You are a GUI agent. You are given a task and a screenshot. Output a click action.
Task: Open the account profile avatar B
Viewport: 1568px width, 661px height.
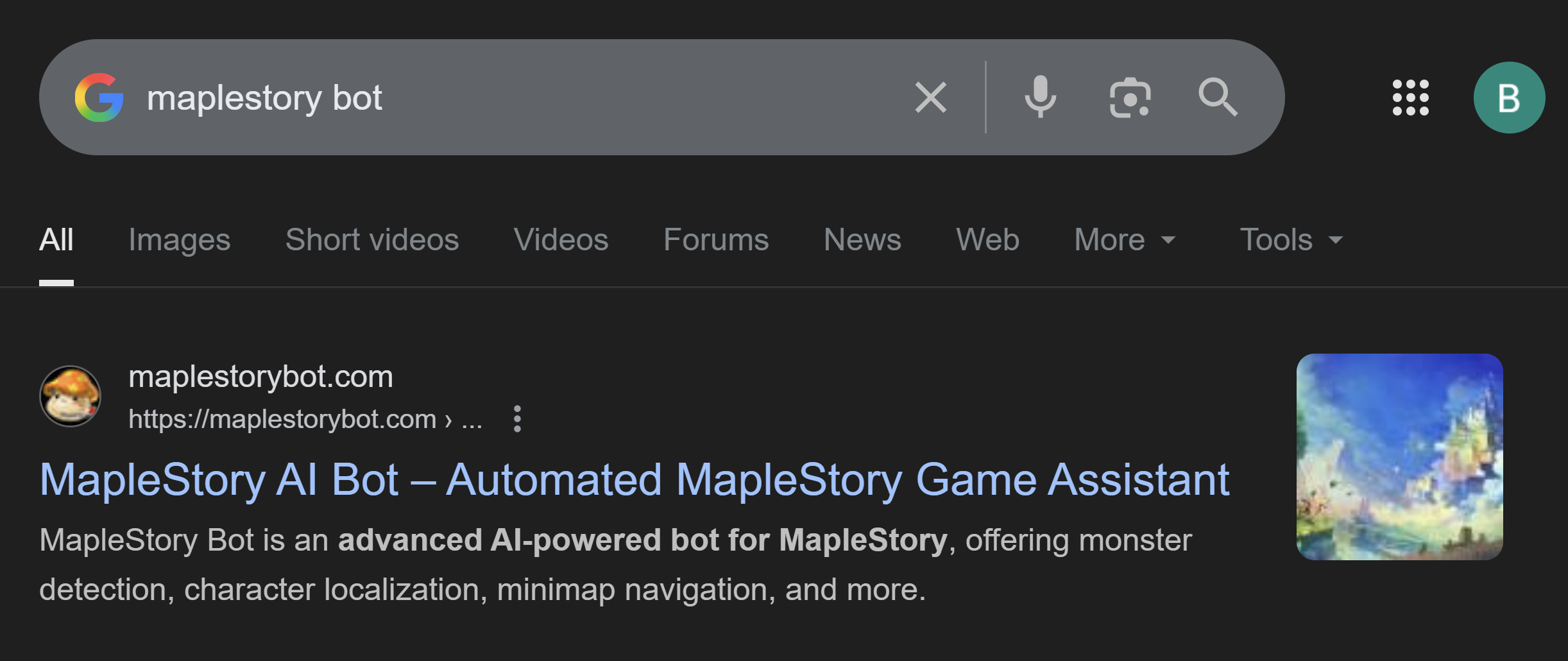[x=1509, y=98]
